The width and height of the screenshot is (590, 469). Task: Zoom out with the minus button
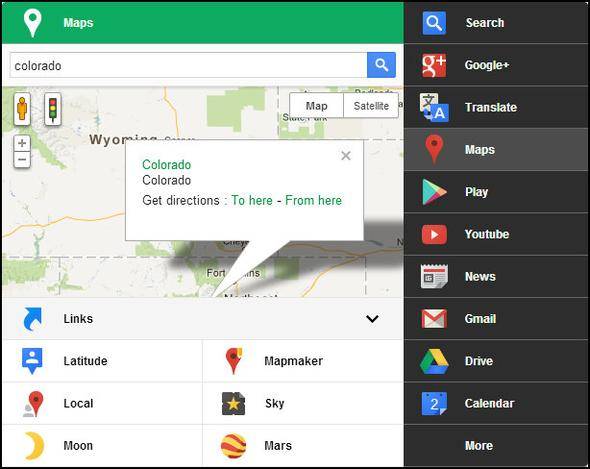22,160
